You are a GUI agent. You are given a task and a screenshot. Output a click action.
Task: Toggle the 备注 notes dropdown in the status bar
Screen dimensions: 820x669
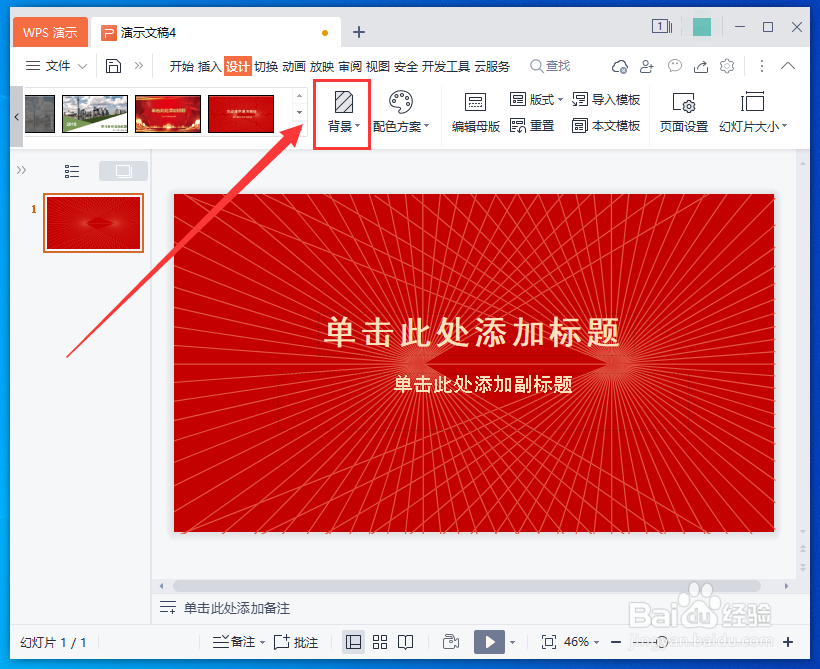(x=240, y=642)
